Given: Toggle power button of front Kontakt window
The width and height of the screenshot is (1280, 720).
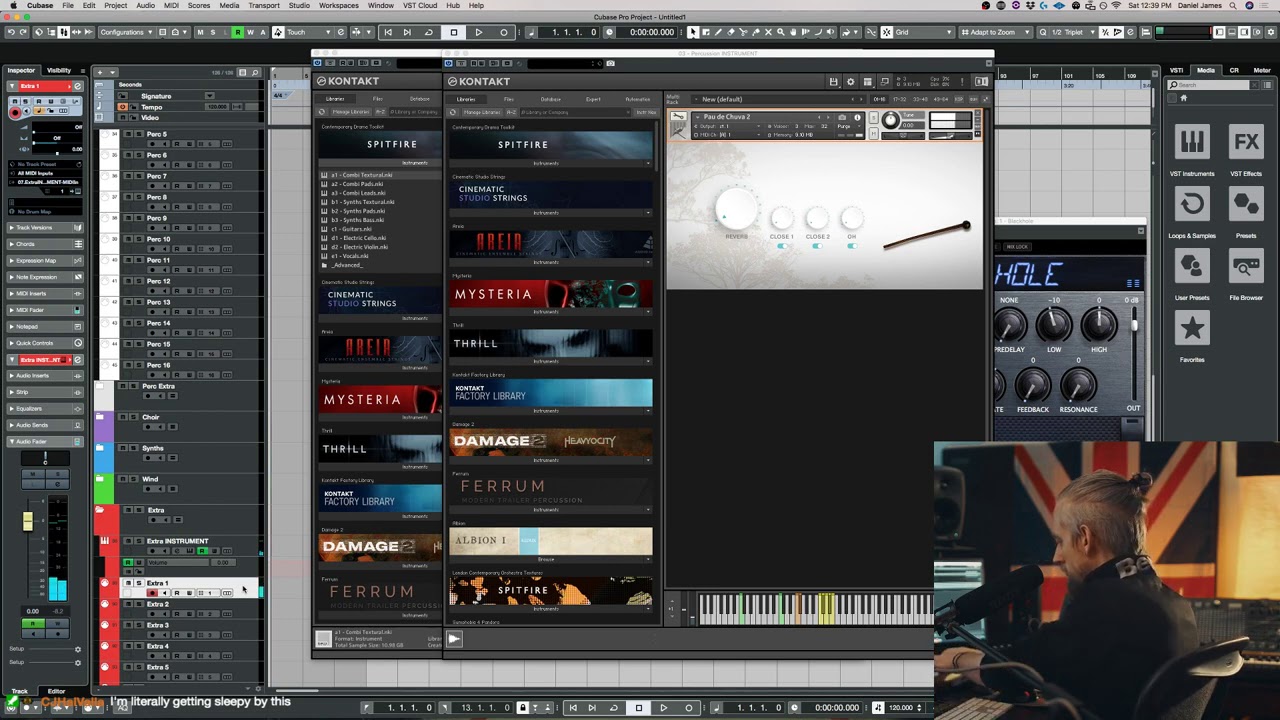Looking at the screenshot, I should click(448, 63).
